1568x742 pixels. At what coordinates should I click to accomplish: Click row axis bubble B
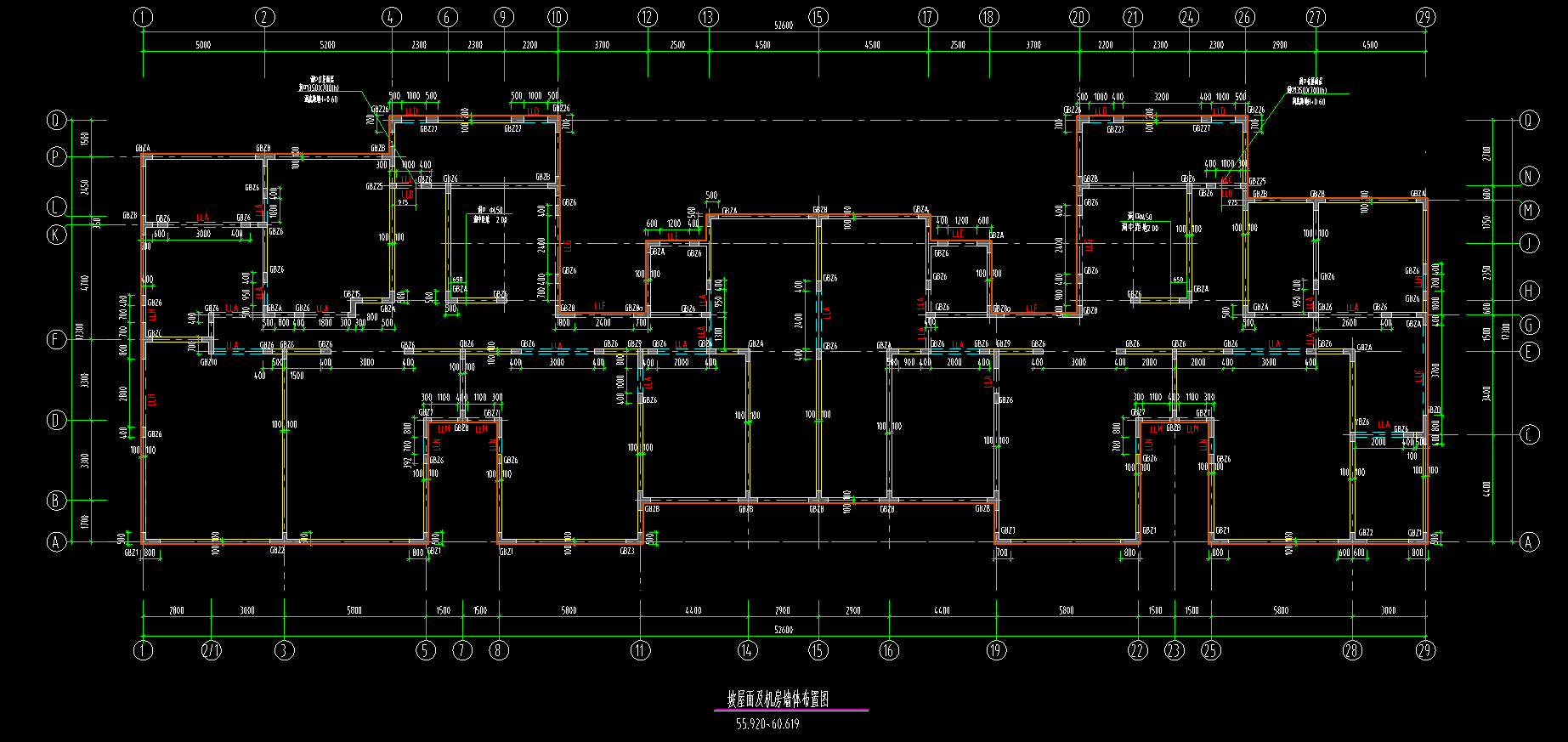pyautogui.click(x=56, y=501)
